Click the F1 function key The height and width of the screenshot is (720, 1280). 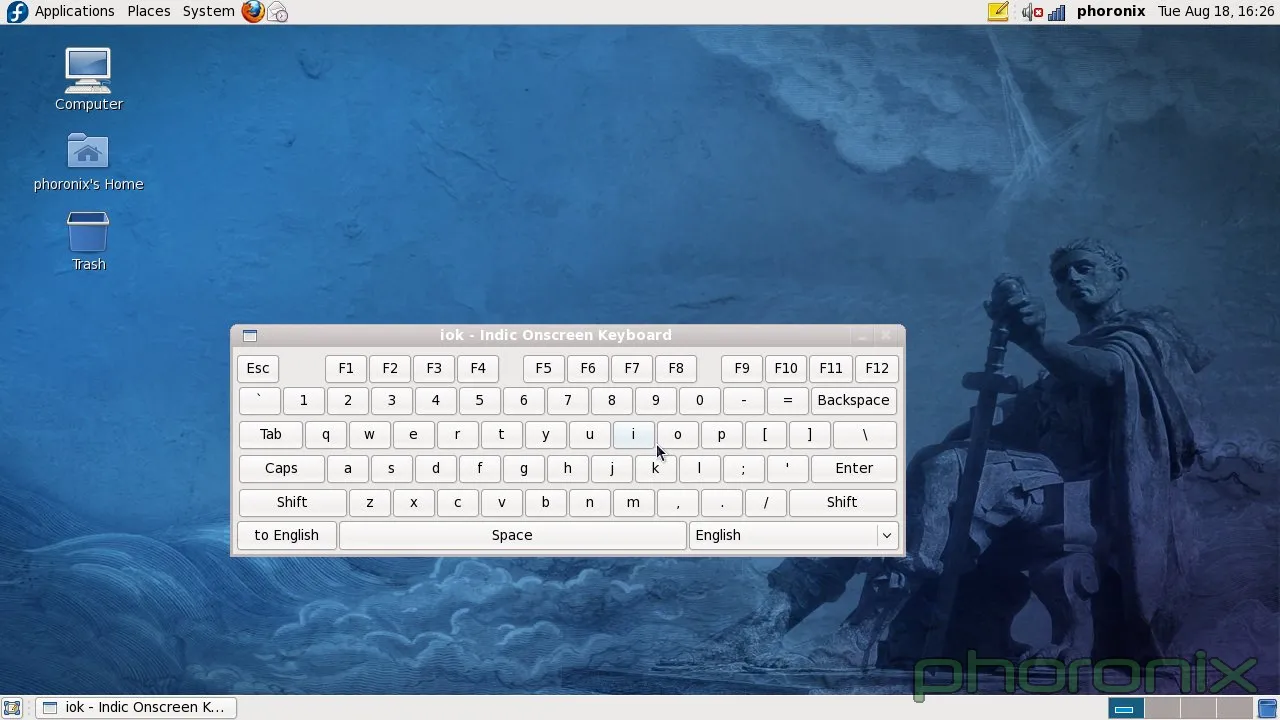[346, 368]
